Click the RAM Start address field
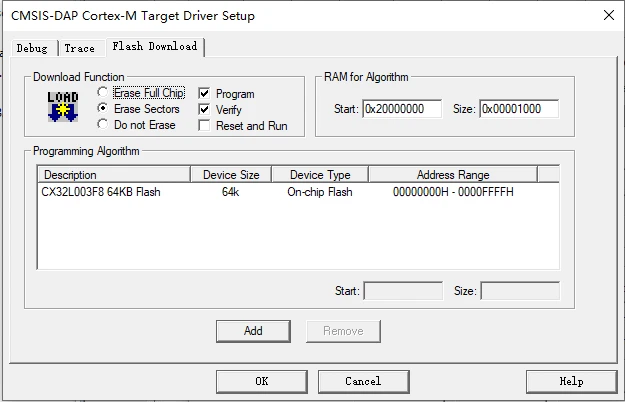This screenshot has height=402, width=625. click(401, 109)
